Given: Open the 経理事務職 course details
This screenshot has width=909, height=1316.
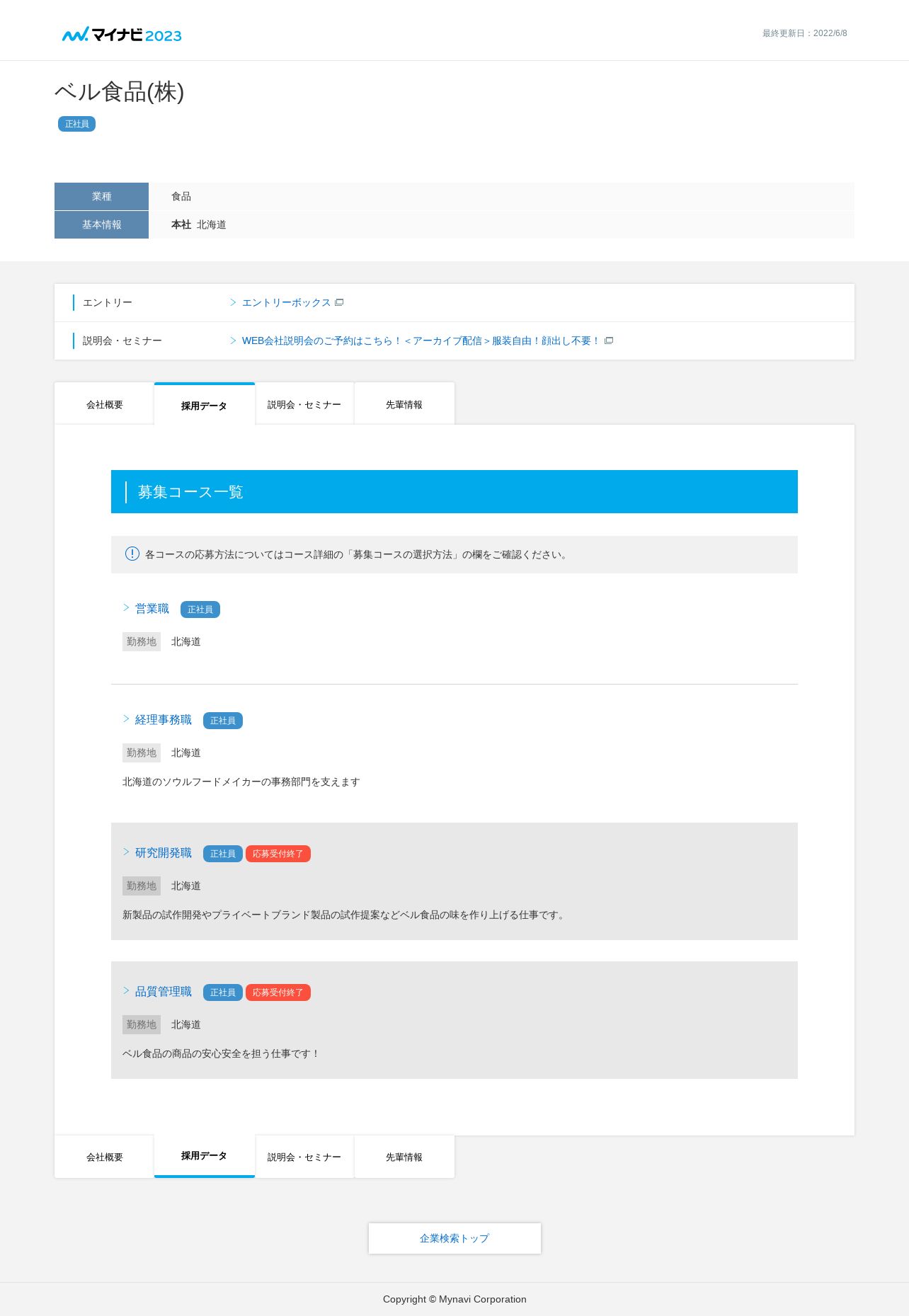Looking at the screenshot, I should pyautogui.click(x=164, y=720).
